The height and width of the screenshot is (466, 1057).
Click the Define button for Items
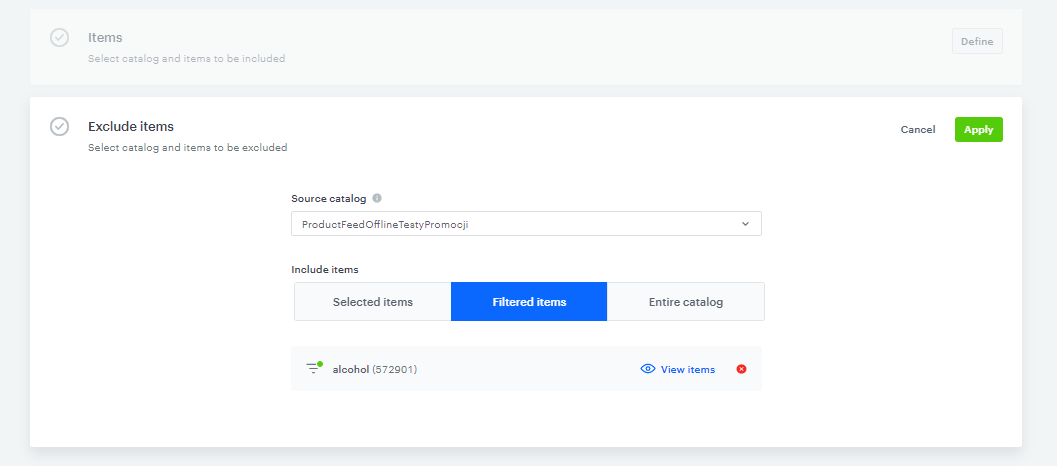pos(977,41)
